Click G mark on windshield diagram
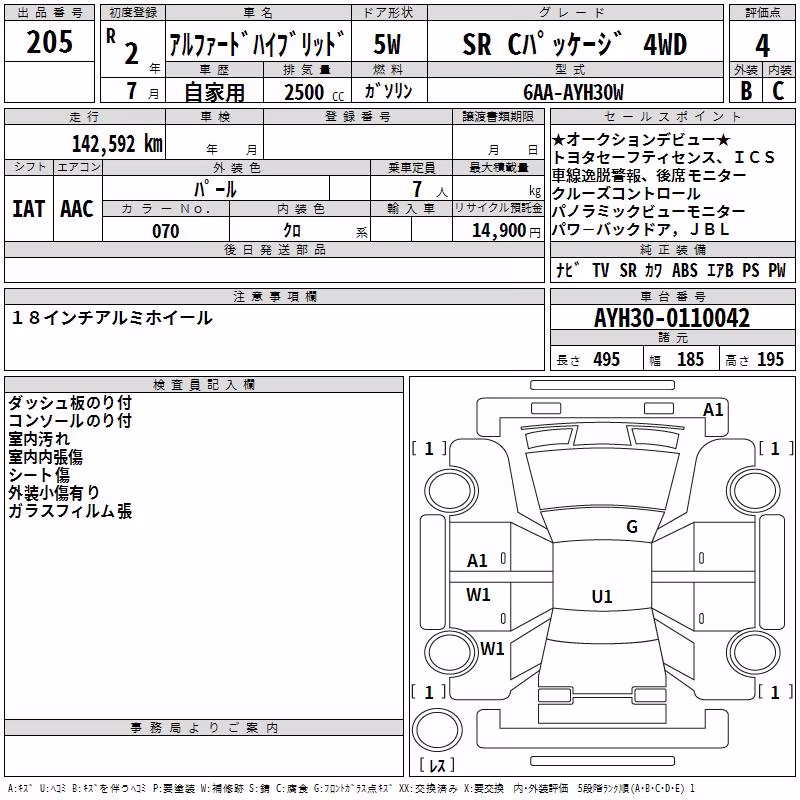 [632, 527]
